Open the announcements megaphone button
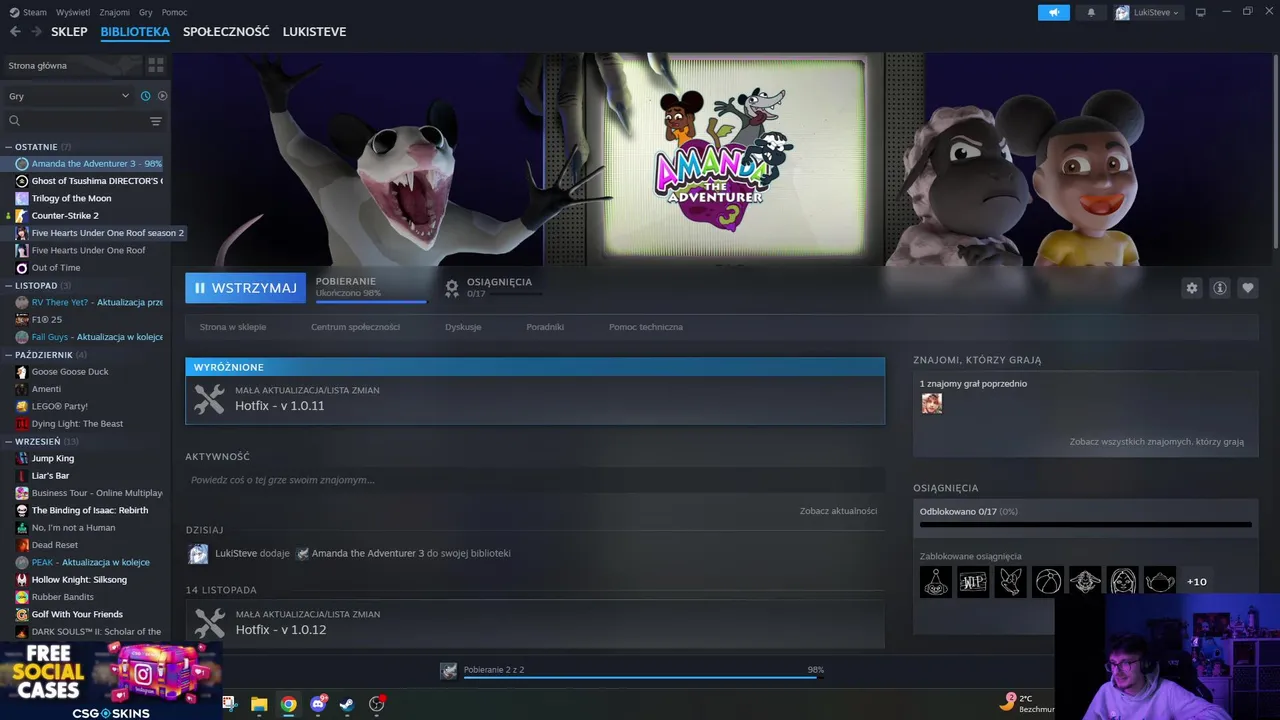This screenshot has height=720, width=1280. [1053, 12]
